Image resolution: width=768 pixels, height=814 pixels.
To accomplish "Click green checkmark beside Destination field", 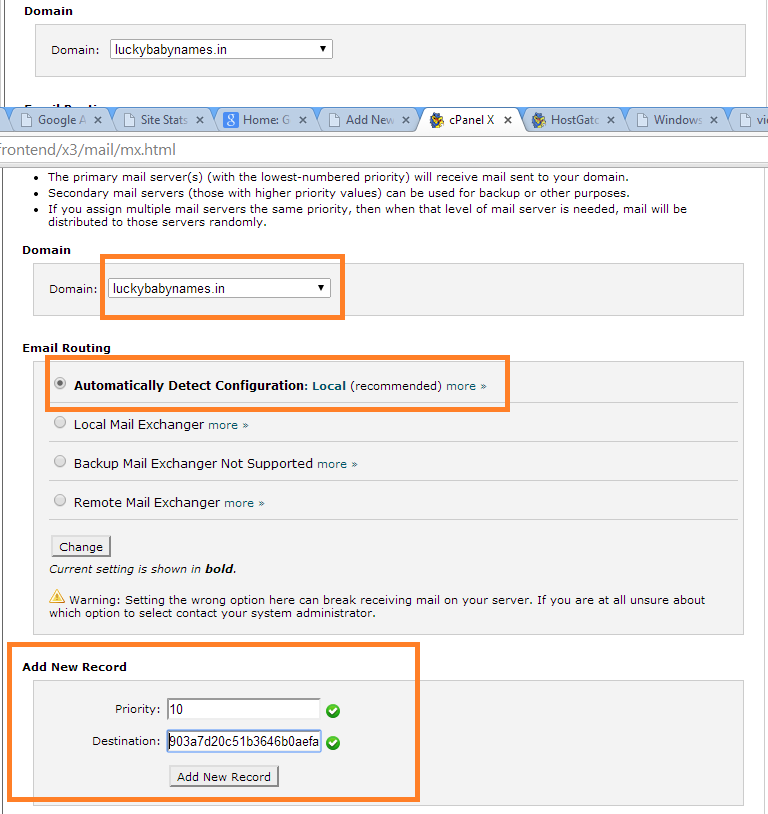I will [x=333, y=743].
